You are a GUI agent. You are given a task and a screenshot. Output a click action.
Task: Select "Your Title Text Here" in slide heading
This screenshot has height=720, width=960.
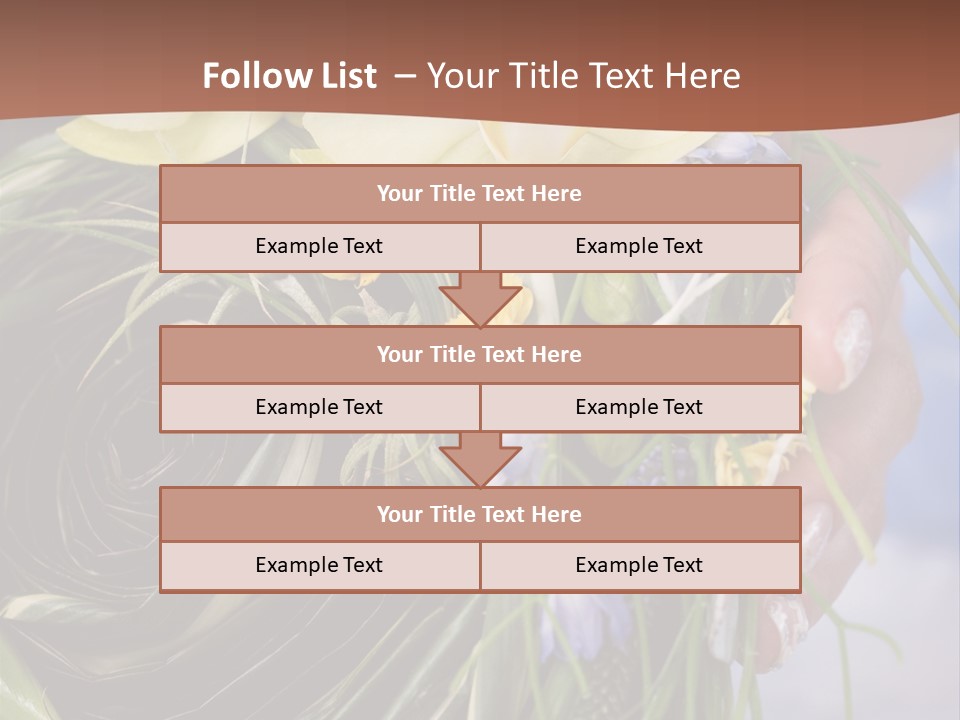coord(583,76)
